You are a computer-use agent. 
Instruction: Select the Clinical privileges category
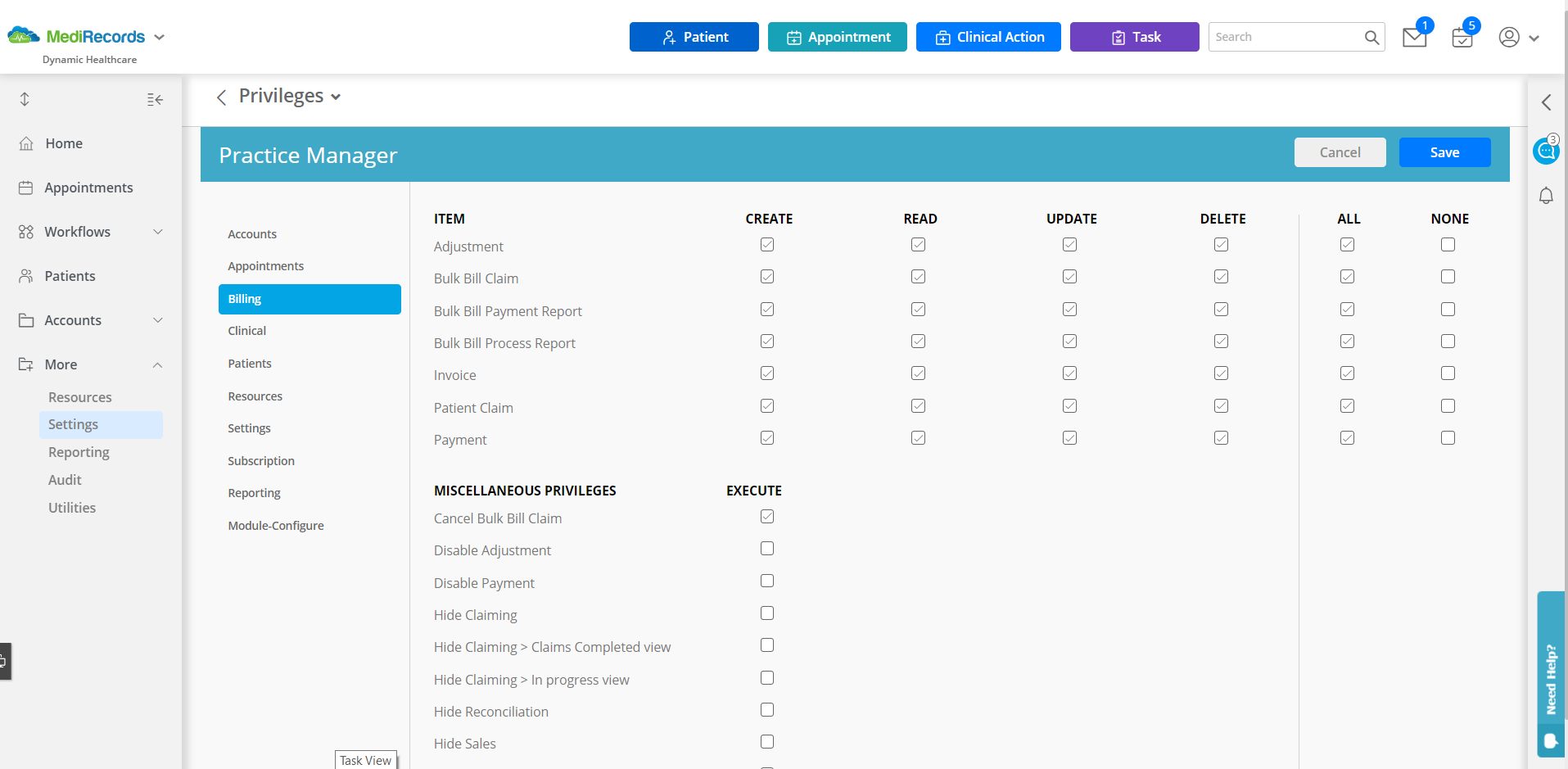coord(247,331)
